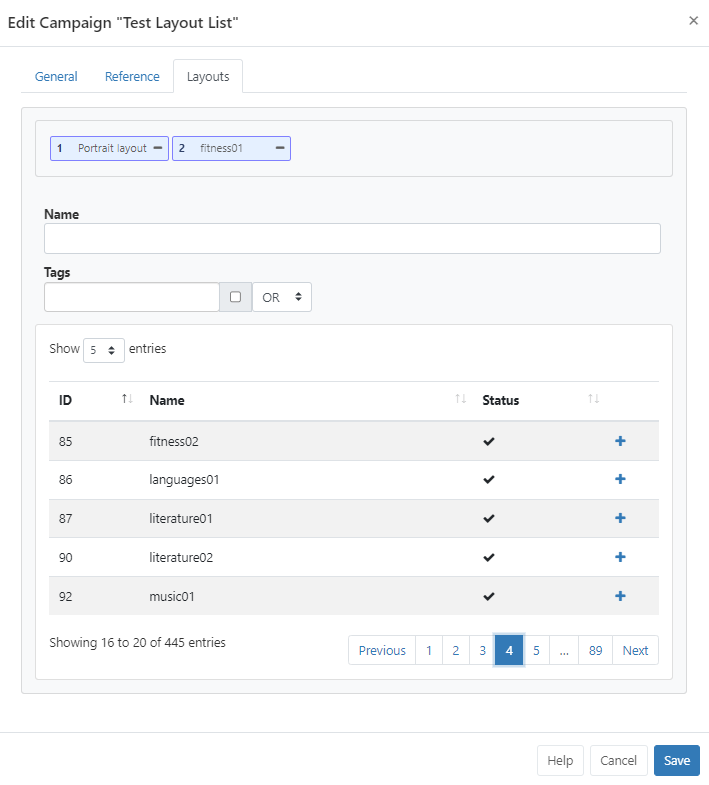Sort table by Name column arrows
The width and height of the screenshot is (709, 785).
(460, 400)
